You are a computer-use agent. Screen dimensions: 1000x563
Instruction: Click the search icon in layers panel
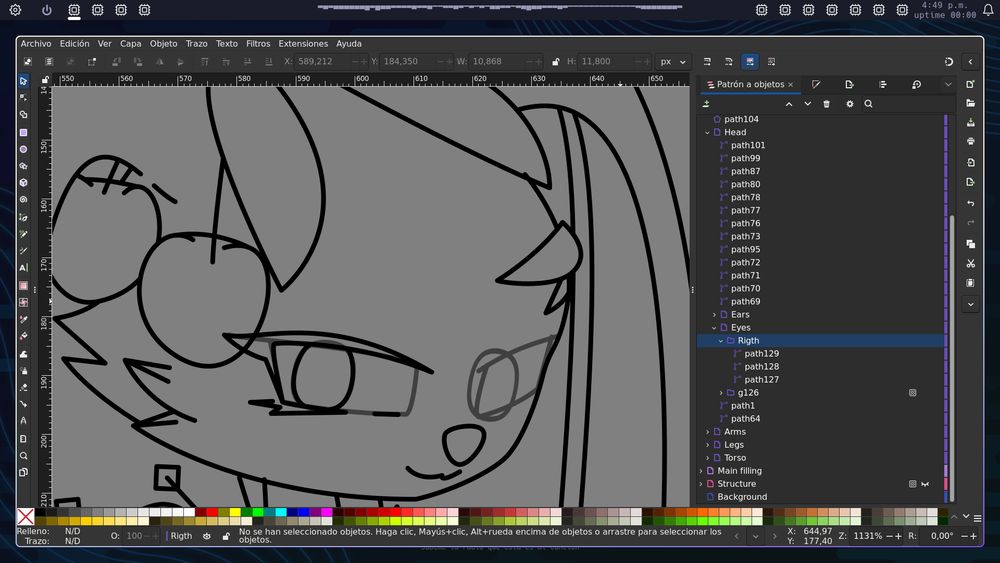pos(869,104)
